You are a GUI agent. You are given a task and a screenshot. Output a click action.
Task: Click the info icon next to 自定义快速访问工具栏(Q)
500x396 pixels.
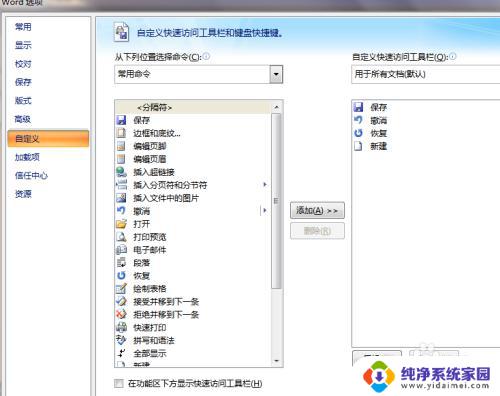coord(452,56)
